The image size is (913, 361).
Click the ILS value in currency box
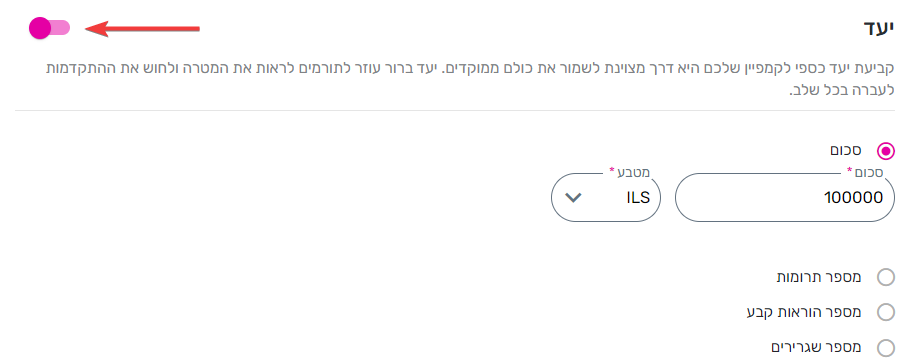[x=638, y=198]
